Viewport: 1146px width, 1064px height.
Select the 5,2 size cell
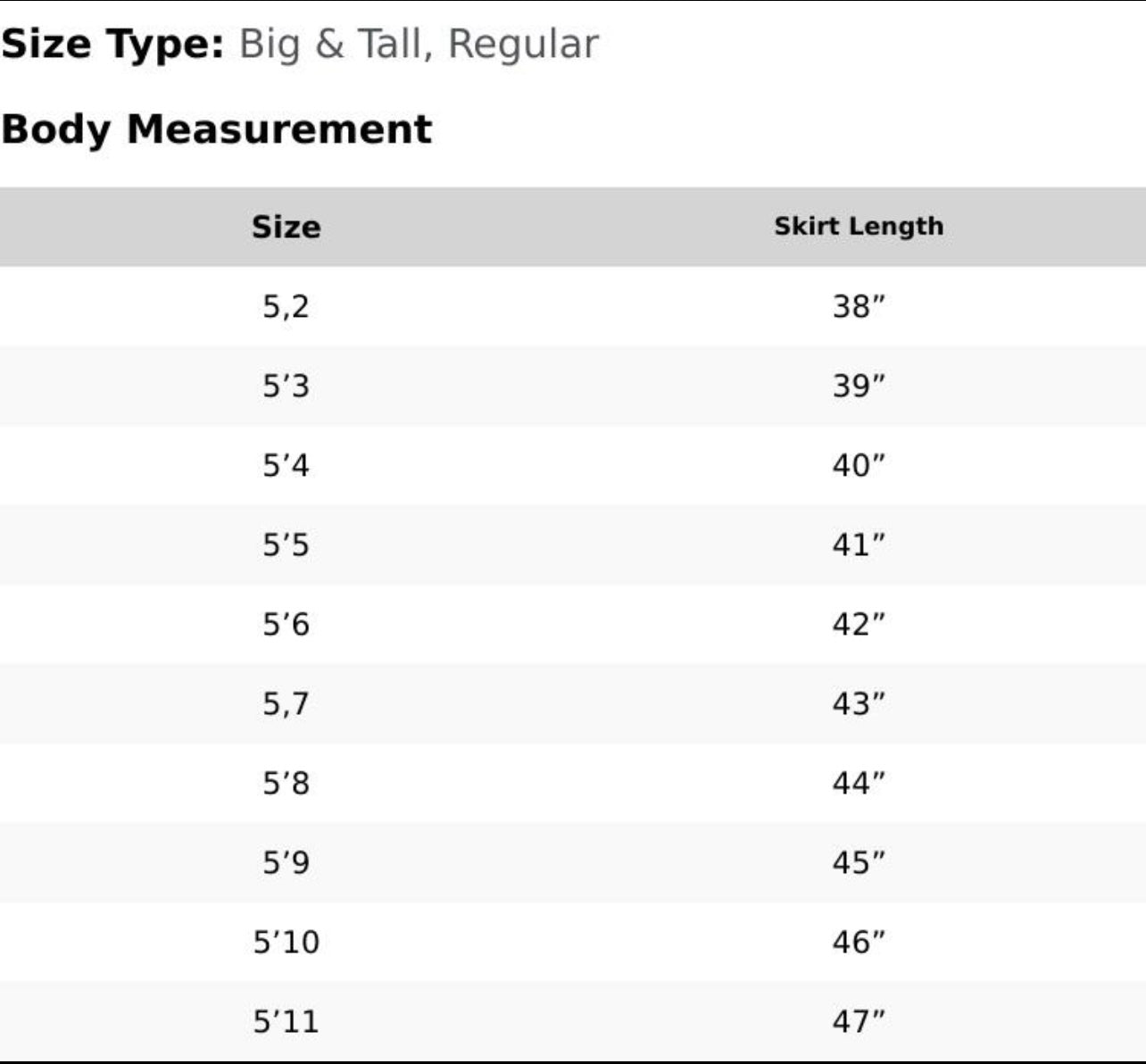tap(286, 306)
